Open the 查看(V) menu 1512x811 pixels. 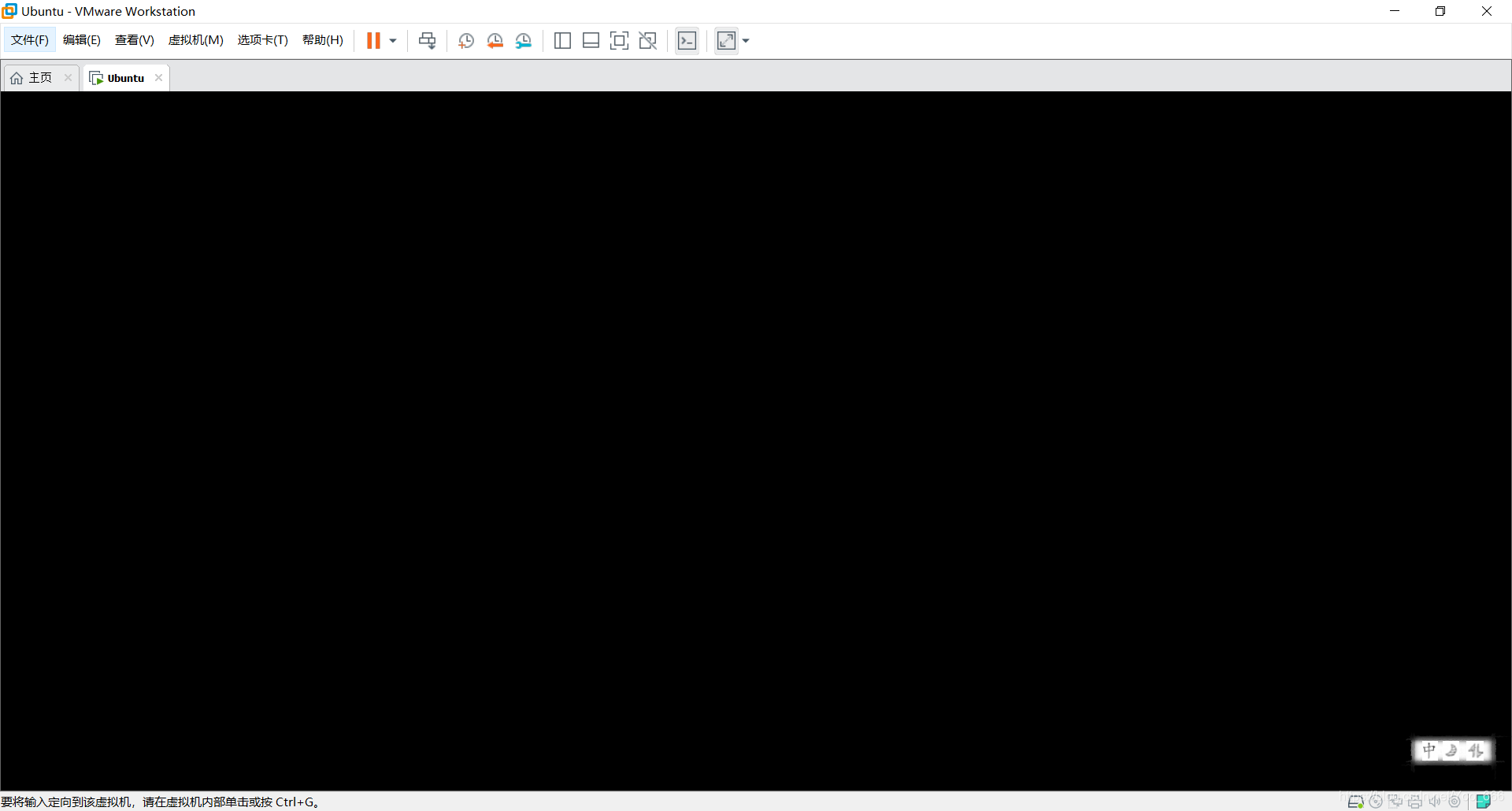(x=135, y=40)
